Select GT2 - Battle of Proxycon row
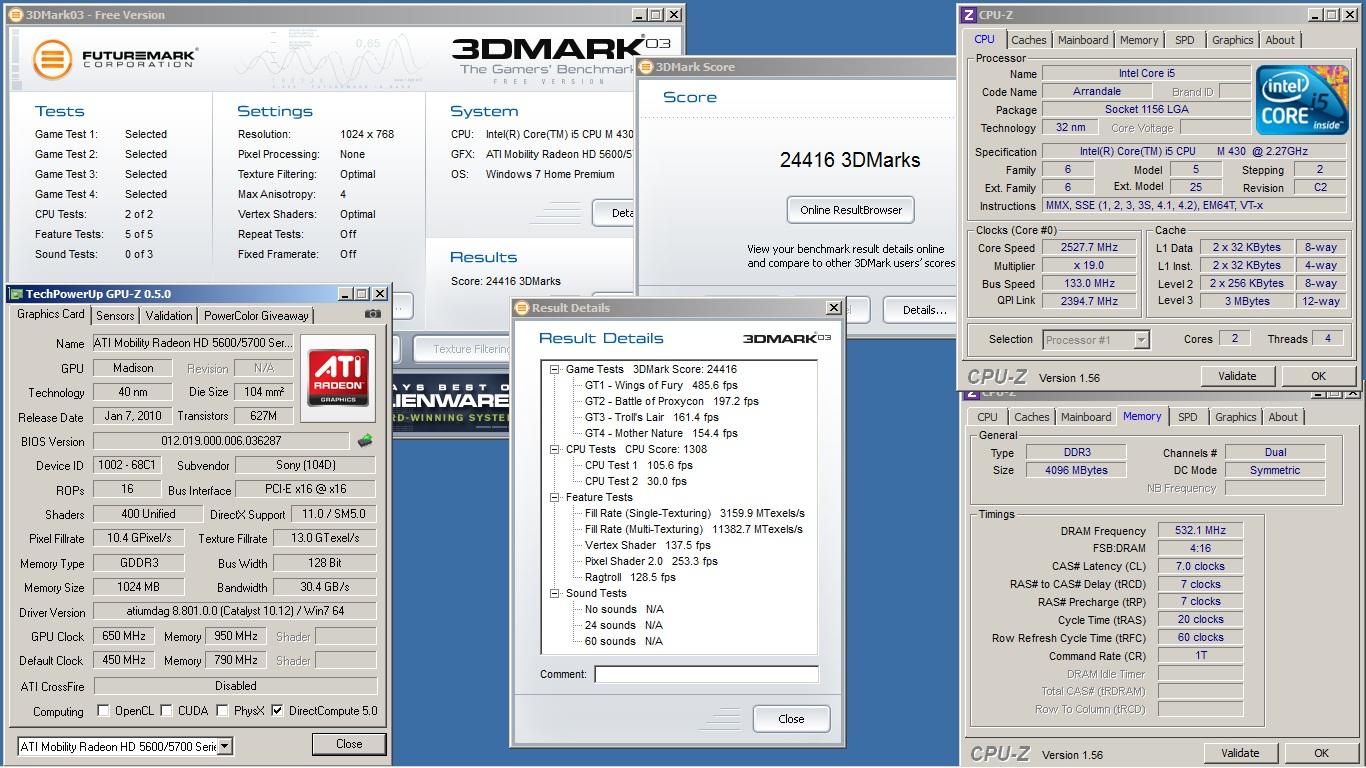 coord(671,401)
